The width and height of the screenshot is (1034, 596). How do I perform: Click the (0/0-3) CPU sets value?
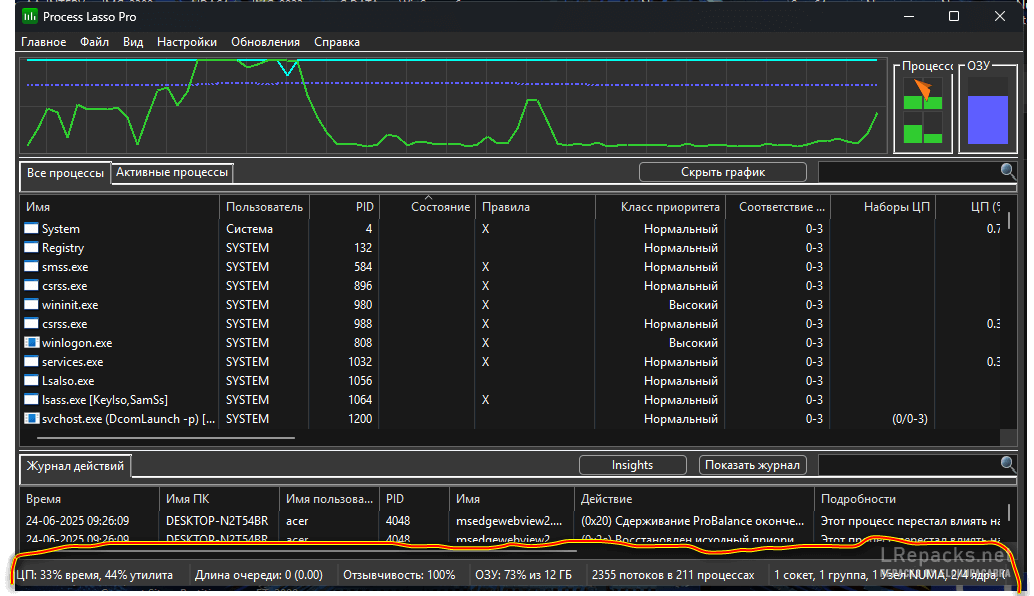pos(909,419)
